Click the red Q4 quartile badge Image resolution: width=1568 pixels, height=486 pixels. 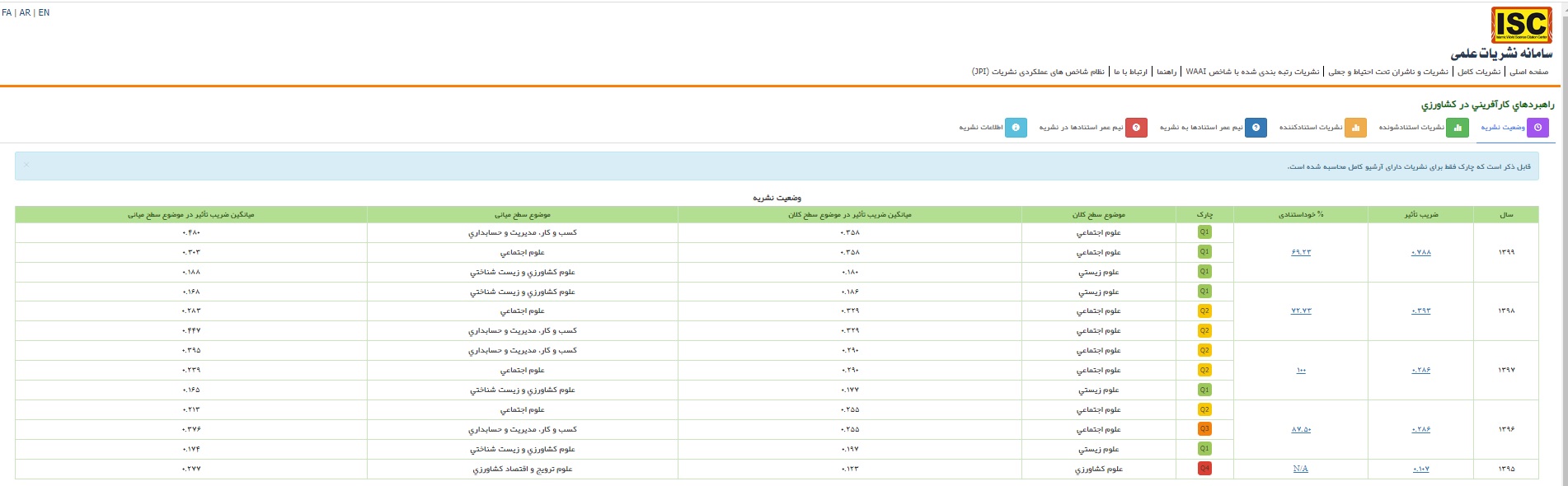point(1204,469)
